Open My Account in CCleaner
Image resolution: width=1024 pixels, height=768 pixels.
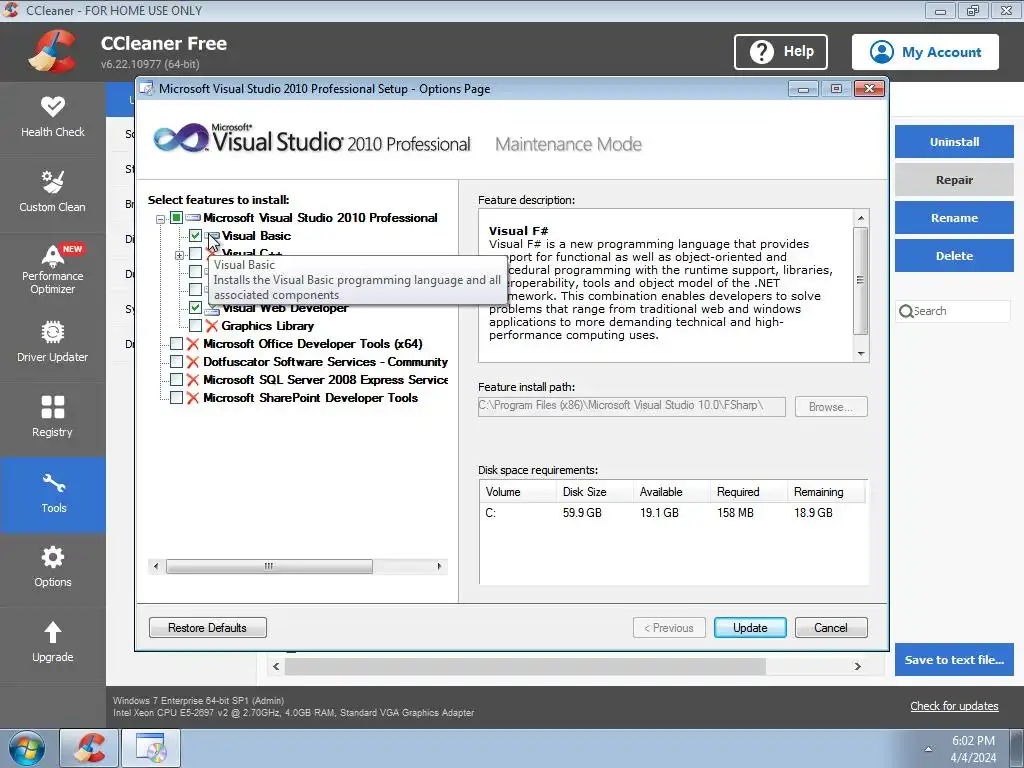click(925, 52)
